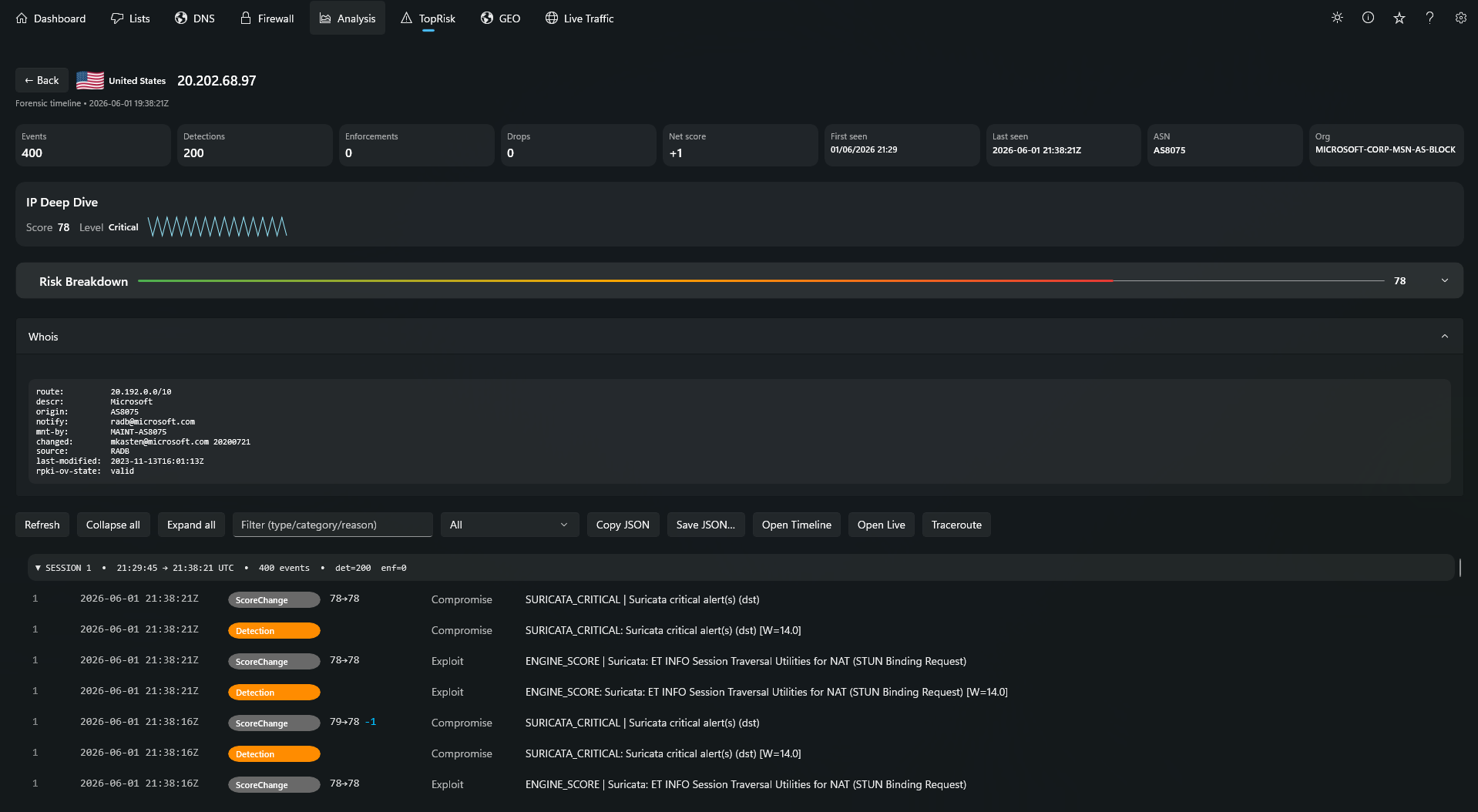Open the All filter dropdown
Viewport: 1478px width, 812px height.
tap(509, 525)
